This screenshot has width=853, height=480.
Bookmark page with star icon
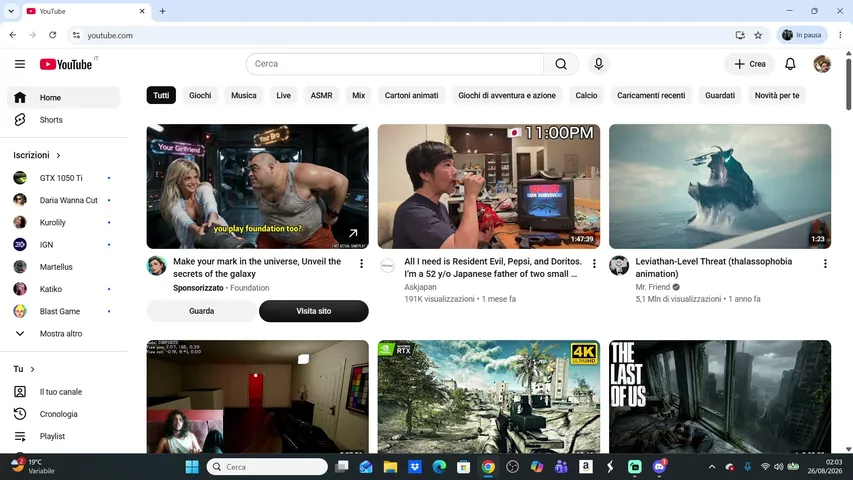pyautogui.click(x=758, y=35)
